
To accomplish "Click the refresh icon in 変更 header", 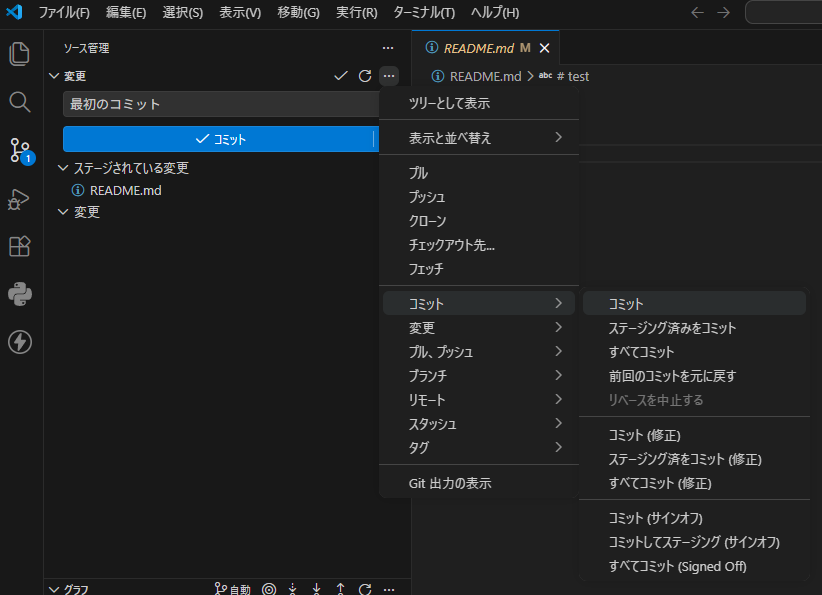I will click(x=365, y=76).
